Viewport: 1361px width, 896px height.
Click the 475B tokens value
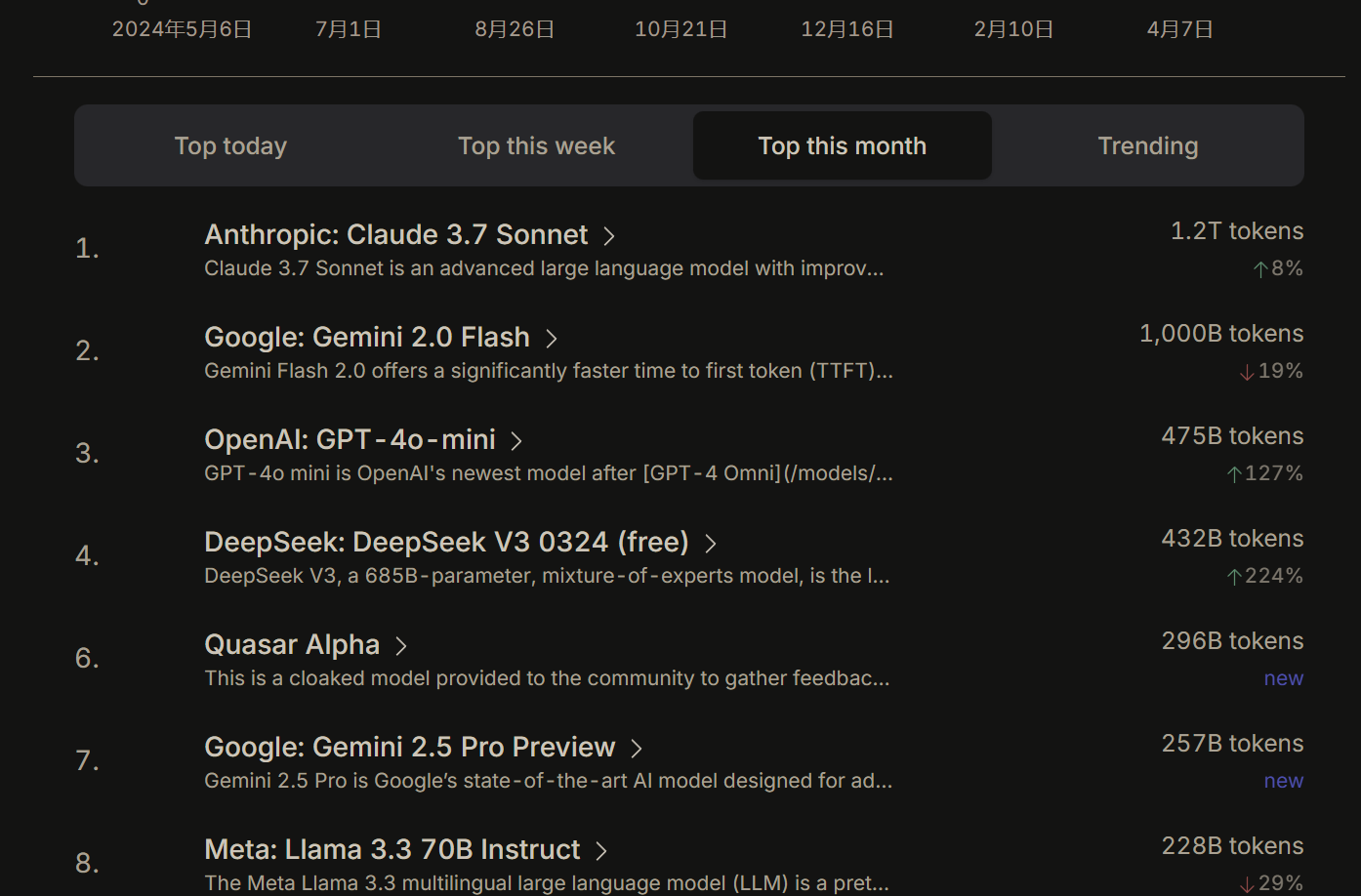[1232, 436]
